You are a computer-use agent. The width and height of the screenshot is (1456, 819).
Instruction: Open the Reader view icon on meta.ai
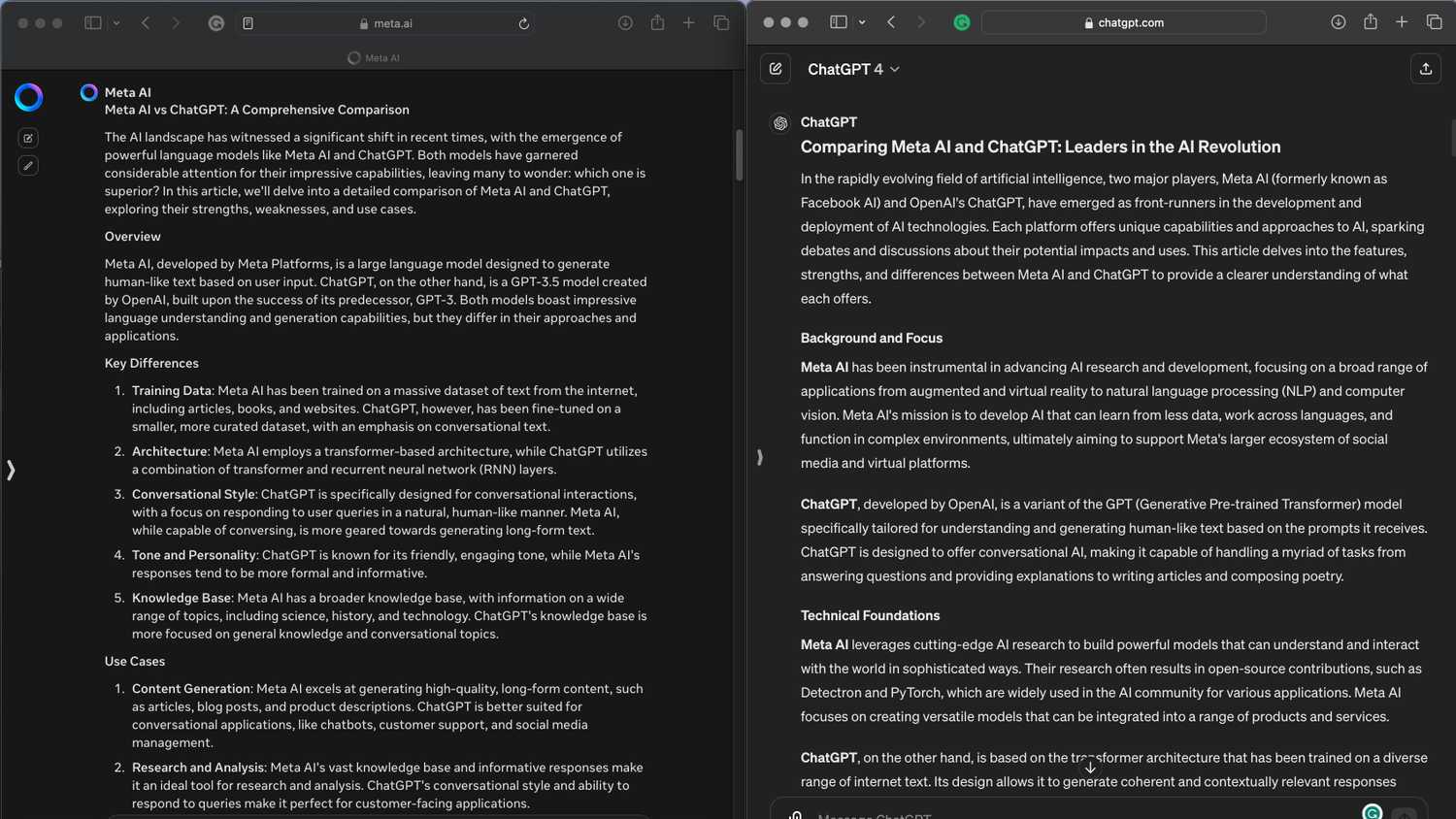click(x=248, y=23)
